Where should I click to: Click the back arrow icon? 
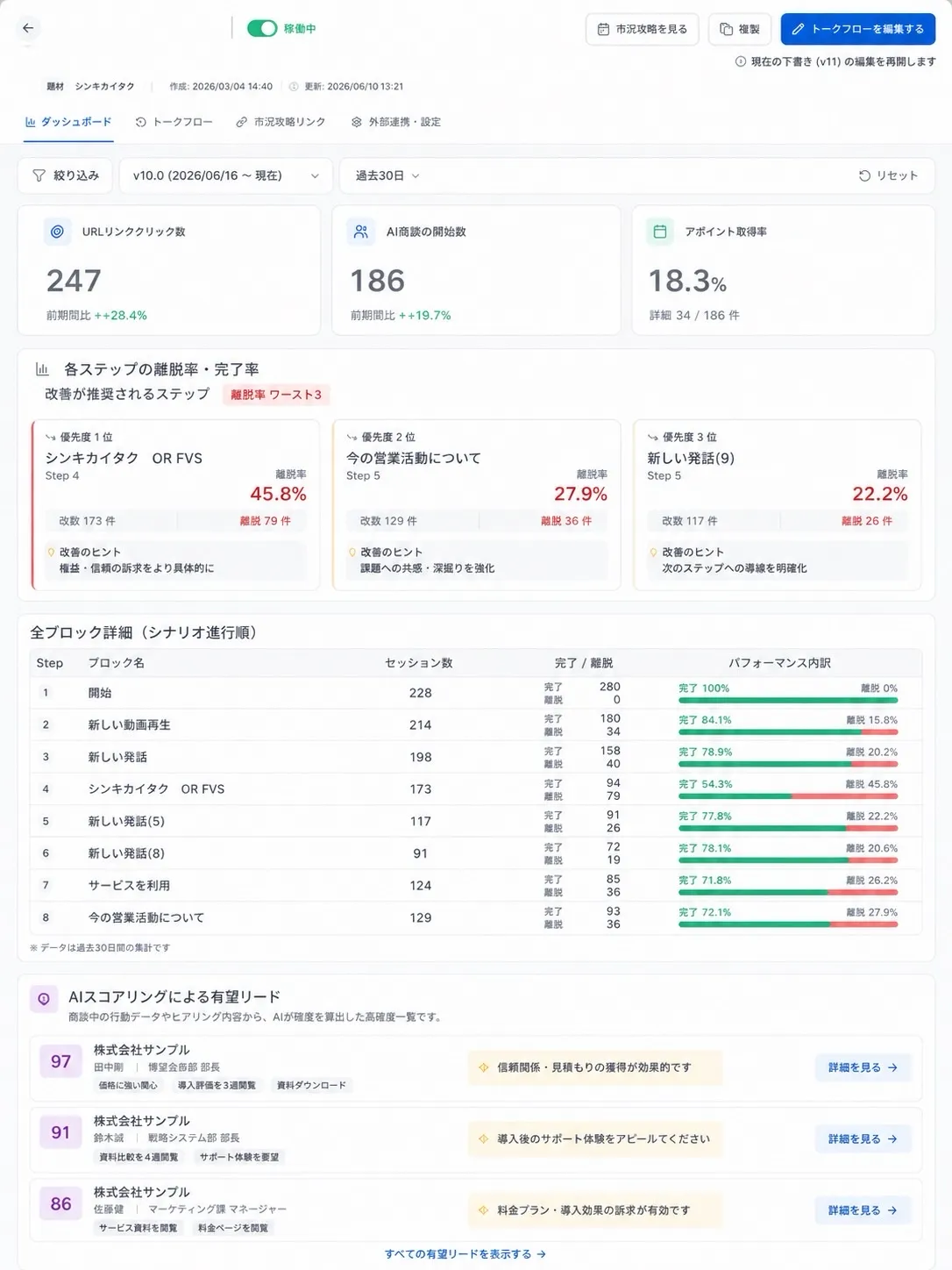[28, 28]
